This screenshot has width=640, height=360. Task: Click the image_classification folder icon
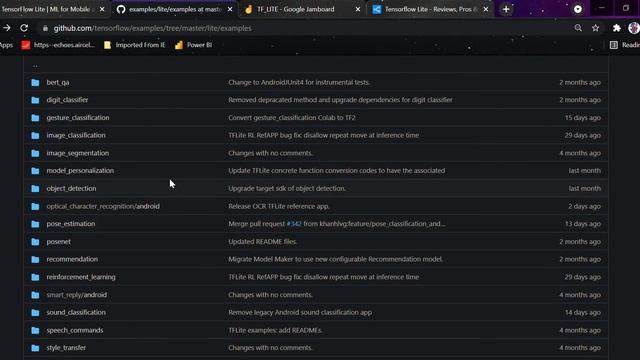36,136
